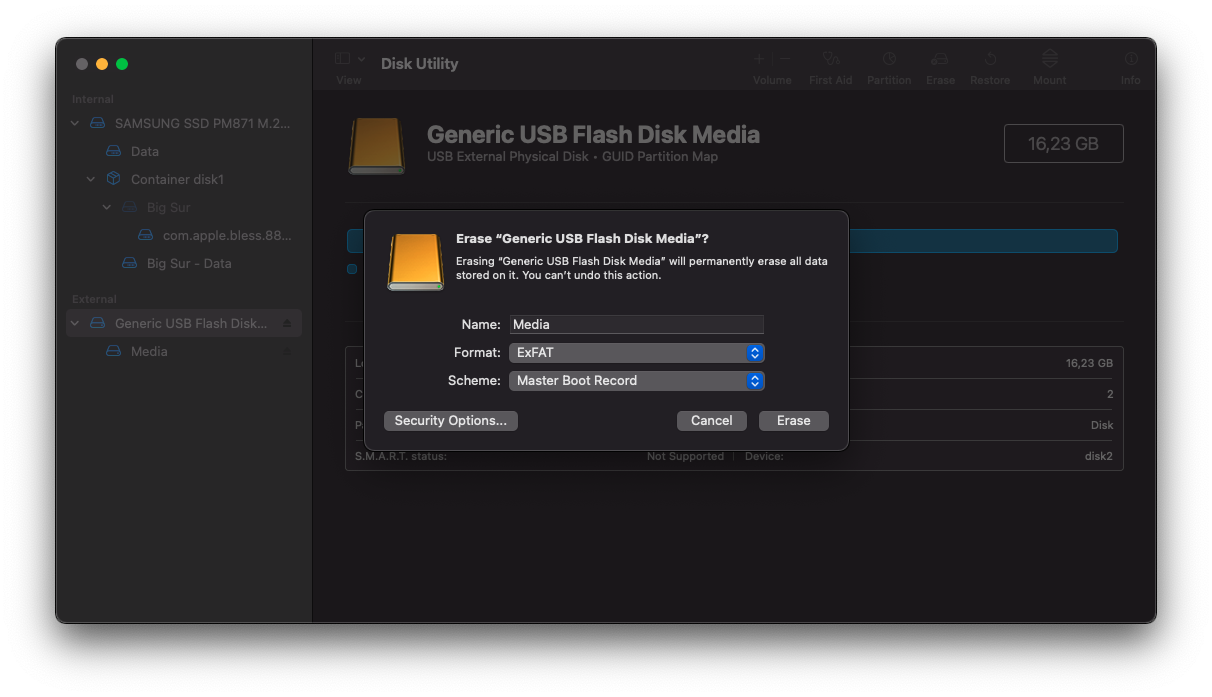Cancel the erase dialog
This screenshot has width=1212, height=697.
point(711,420)
